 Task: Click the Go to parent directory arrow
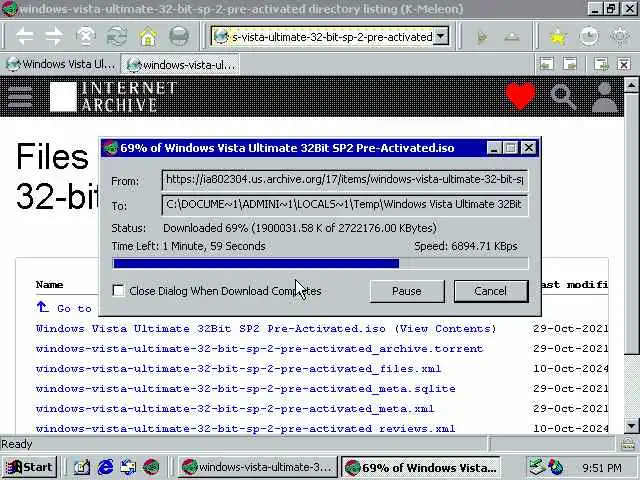coord(42,307)
